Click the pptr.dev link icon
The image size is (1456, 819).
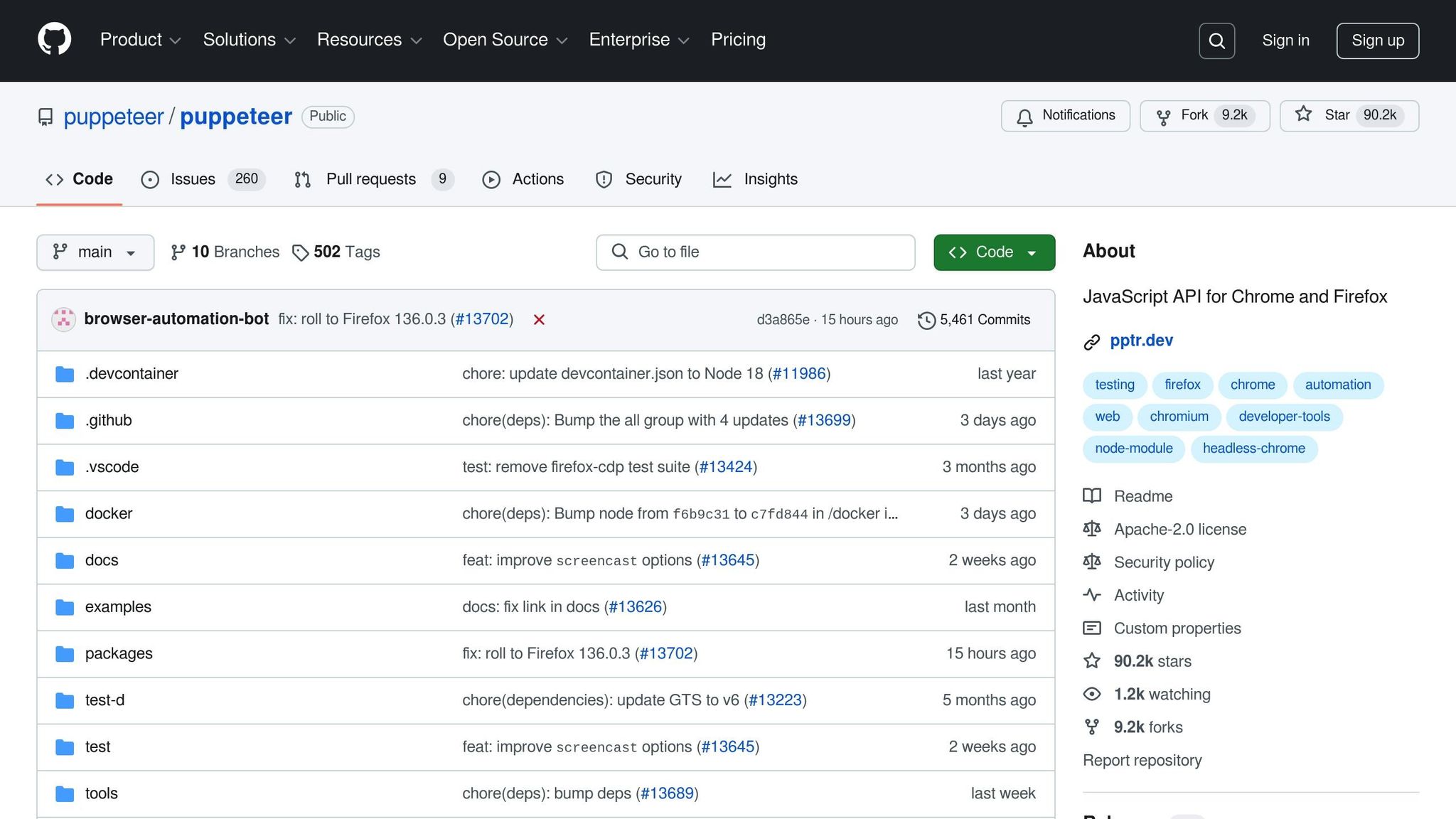pos(1091,342)
